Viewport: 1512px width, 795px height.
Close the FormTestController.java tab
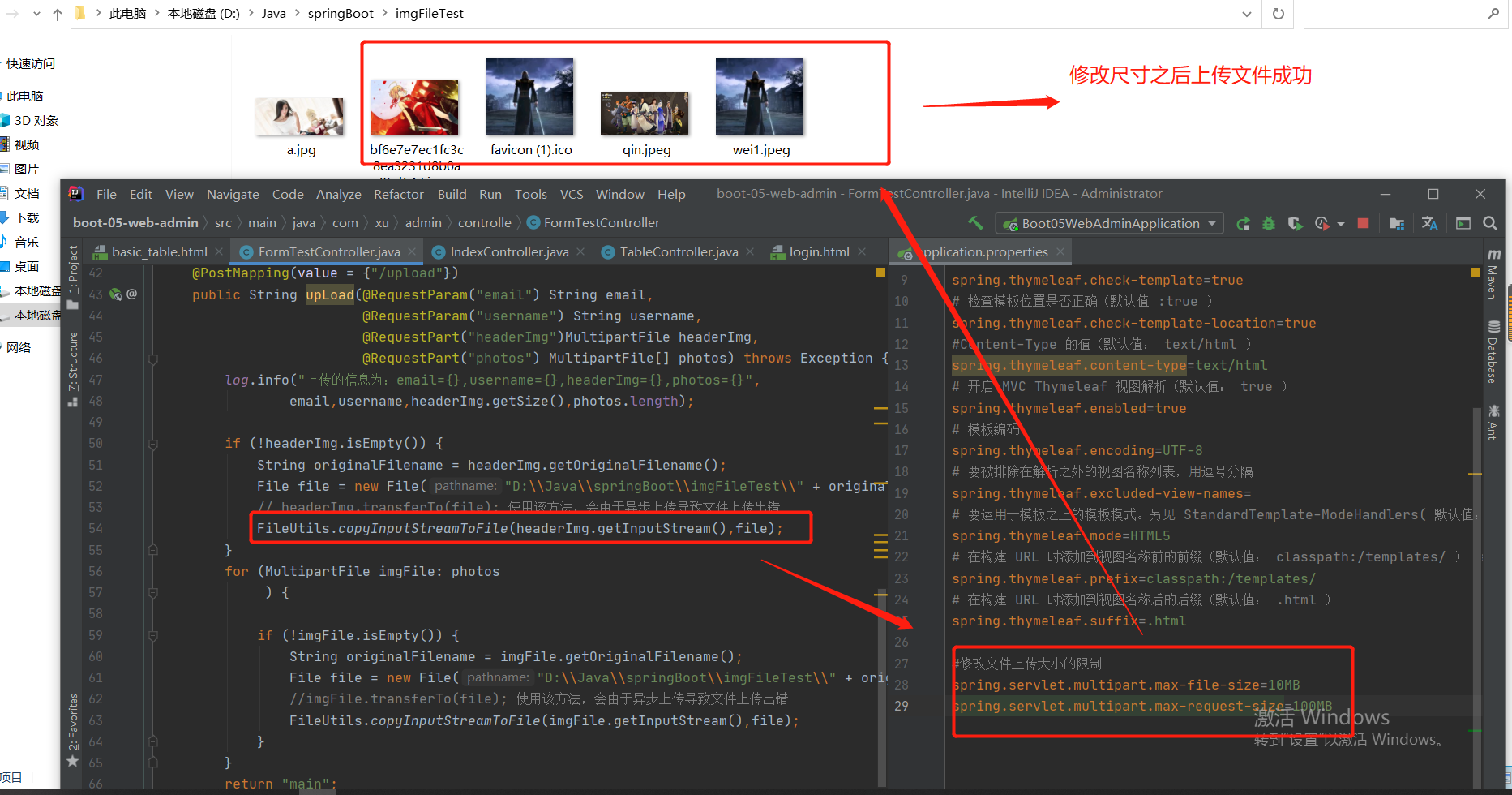tap(412, 252)
